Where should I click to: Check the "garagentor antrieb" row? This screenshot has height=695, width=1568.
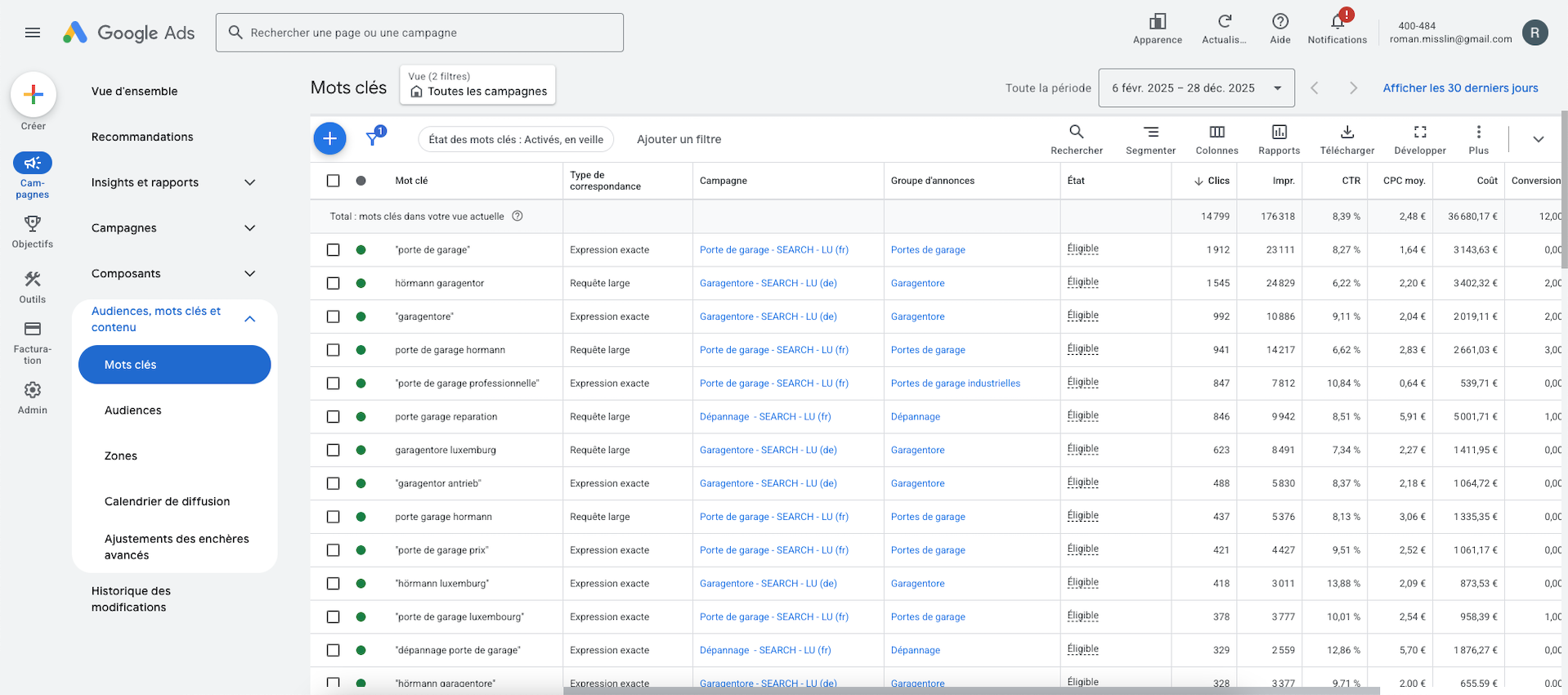333,483
